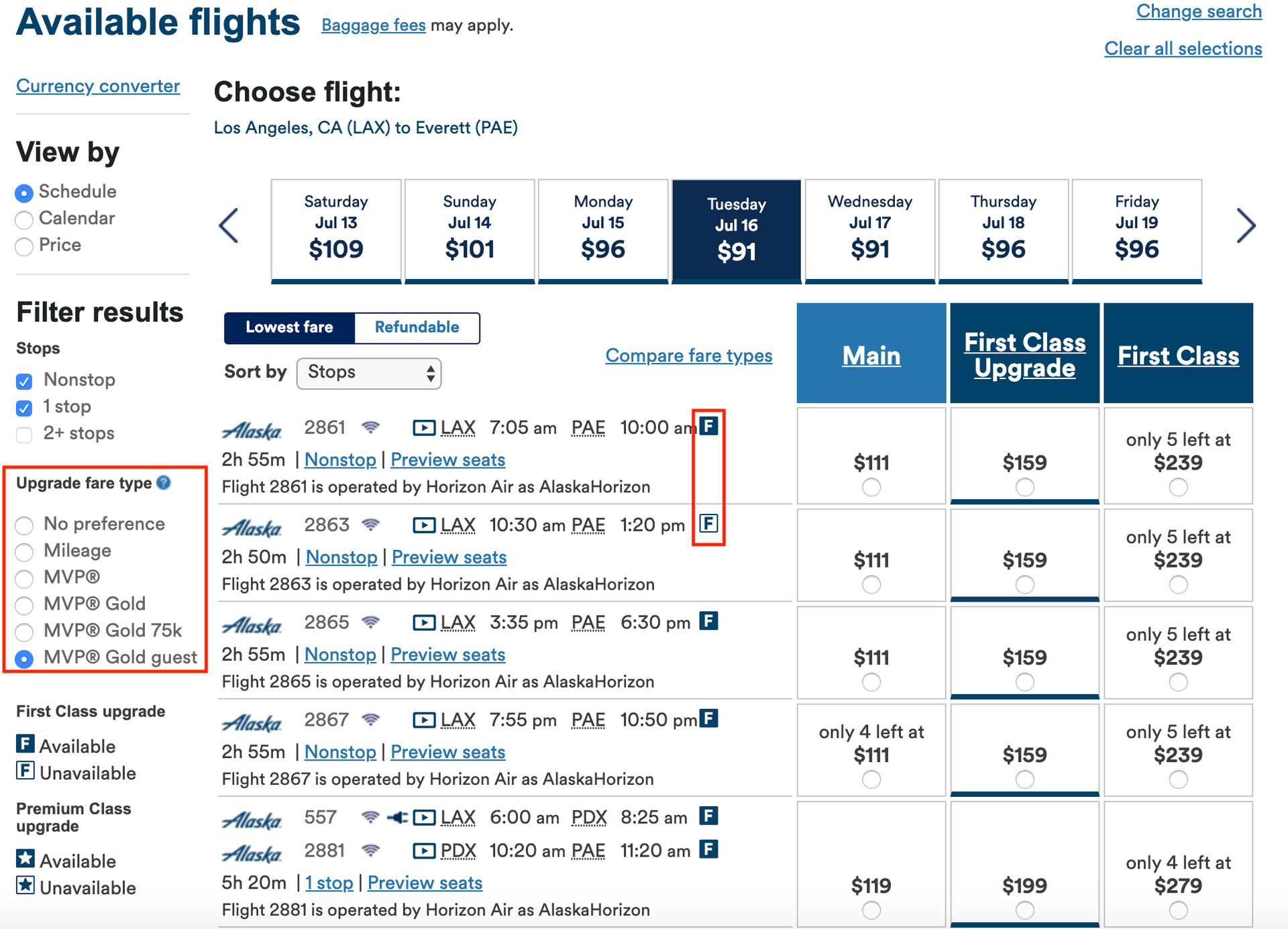Click the entertainment icon on flight 2863

(425, 525)
